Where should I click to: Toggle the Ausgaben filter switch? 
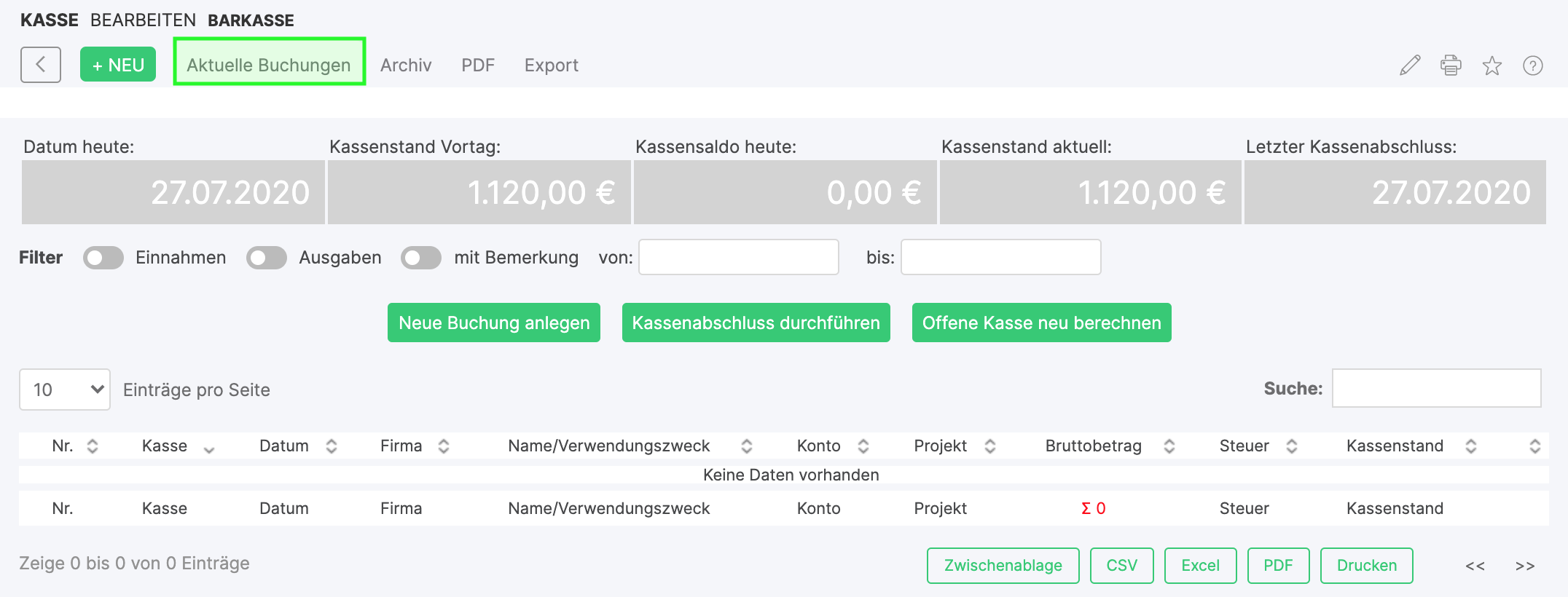coord(267,258)
